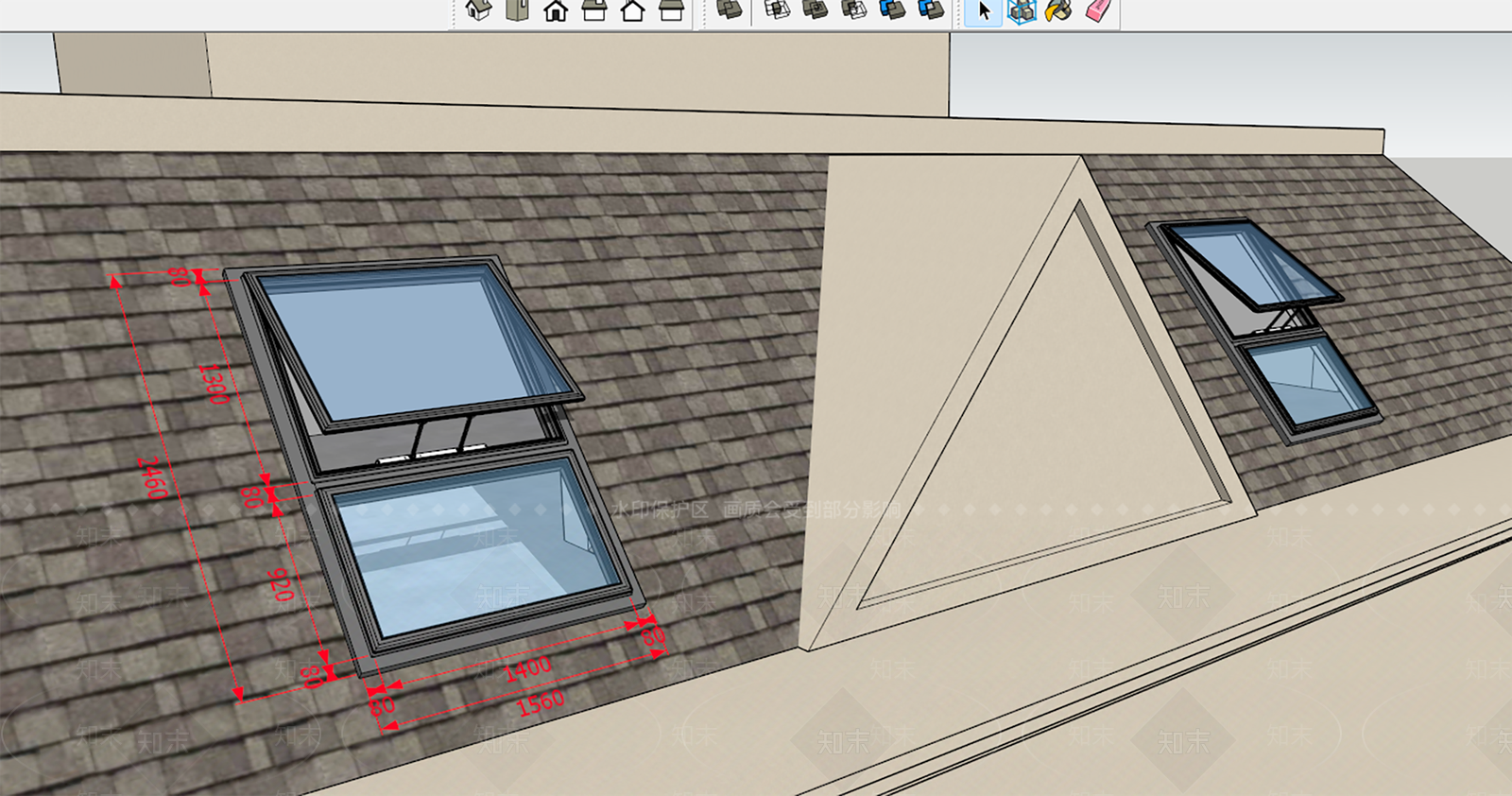Activate the Select arrow tool
The image size is (1512, 796).
click(984, 11)
